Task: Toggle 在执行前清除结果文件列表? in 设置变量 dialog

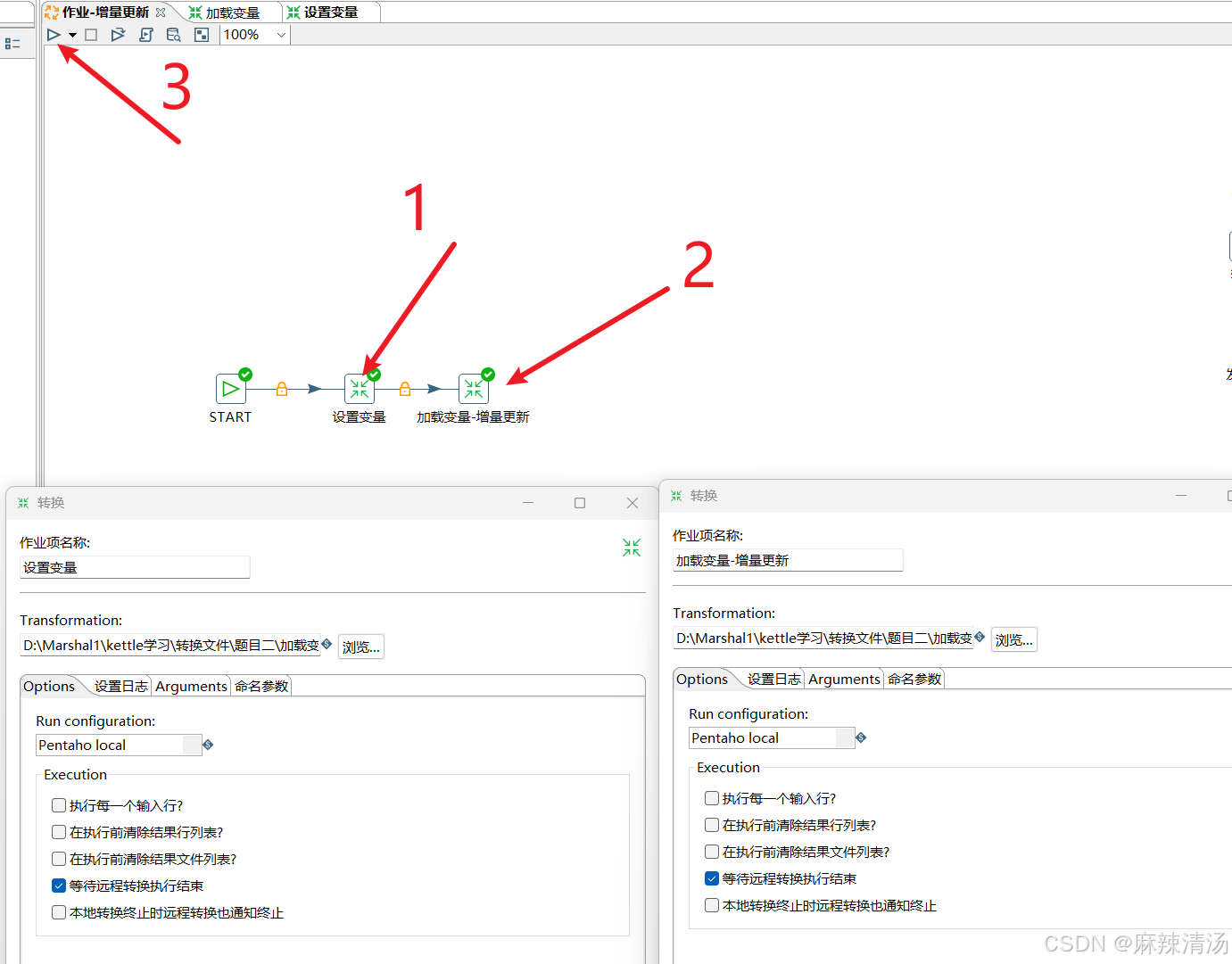Action: [59, 859]
